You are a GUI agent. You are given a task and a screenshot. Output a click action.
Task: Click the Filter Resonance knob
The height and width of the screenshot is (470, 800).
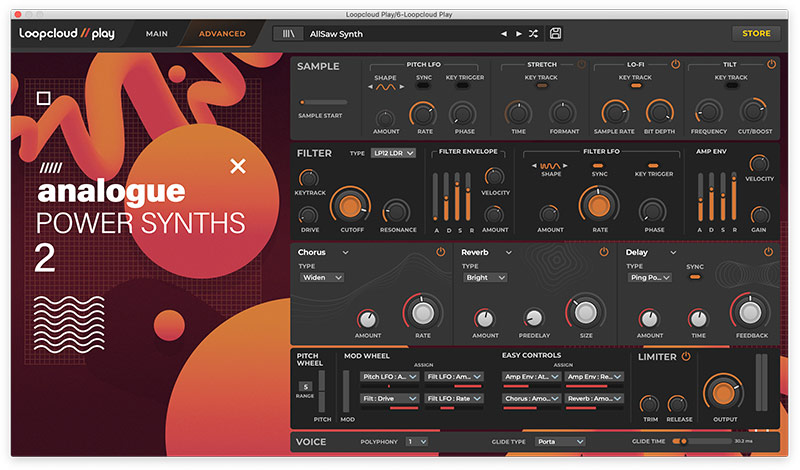pos(396,212)
